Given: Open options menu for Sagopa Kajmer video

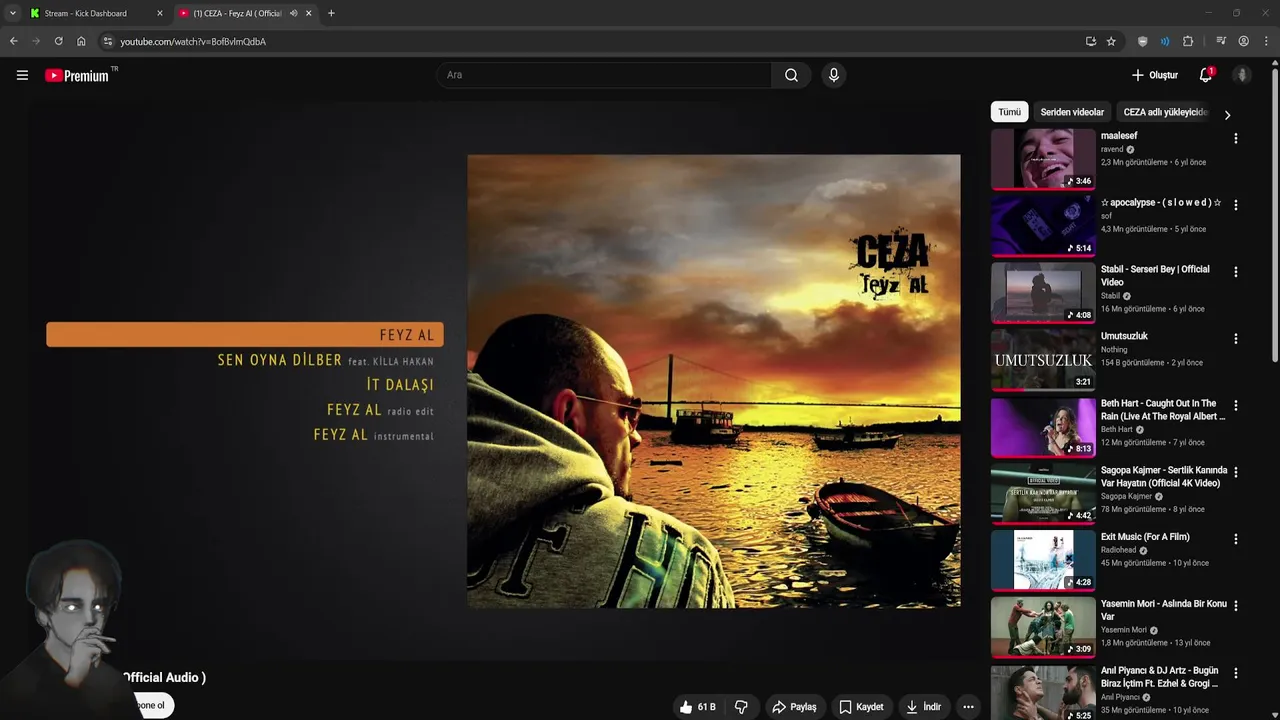Looking at the screenshot, I should click(x=1235, y=472).
